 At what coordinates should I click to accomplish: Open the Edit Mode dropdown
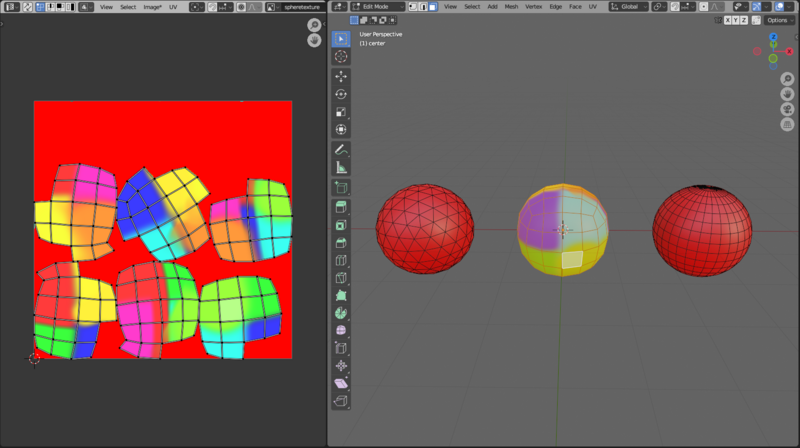(x=379, y=6)
